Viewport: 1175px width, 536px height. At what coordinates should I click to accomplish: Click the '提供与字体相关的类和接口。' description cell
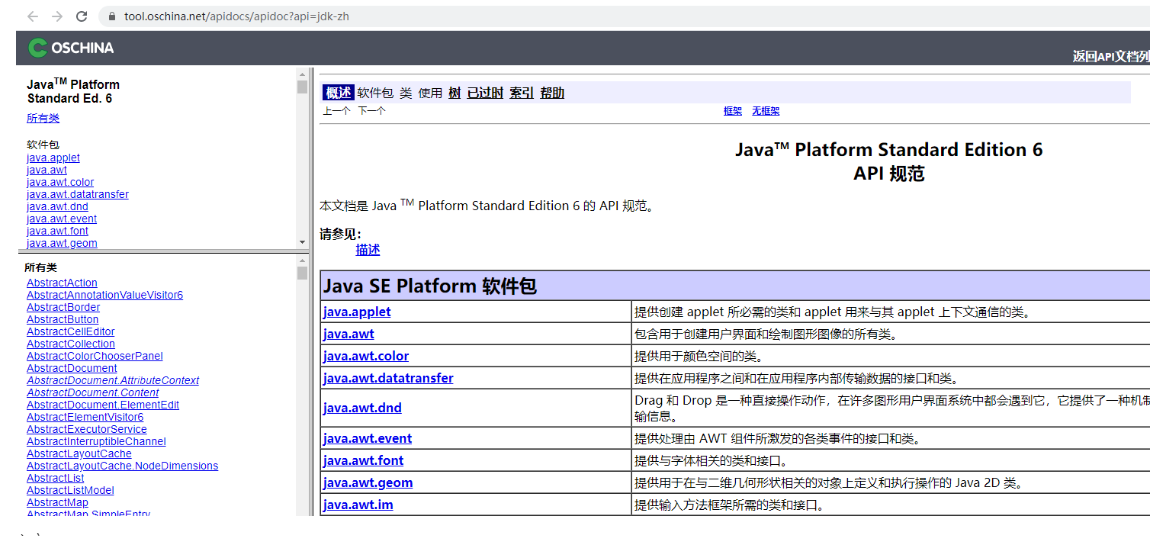[x=892, y=460]
